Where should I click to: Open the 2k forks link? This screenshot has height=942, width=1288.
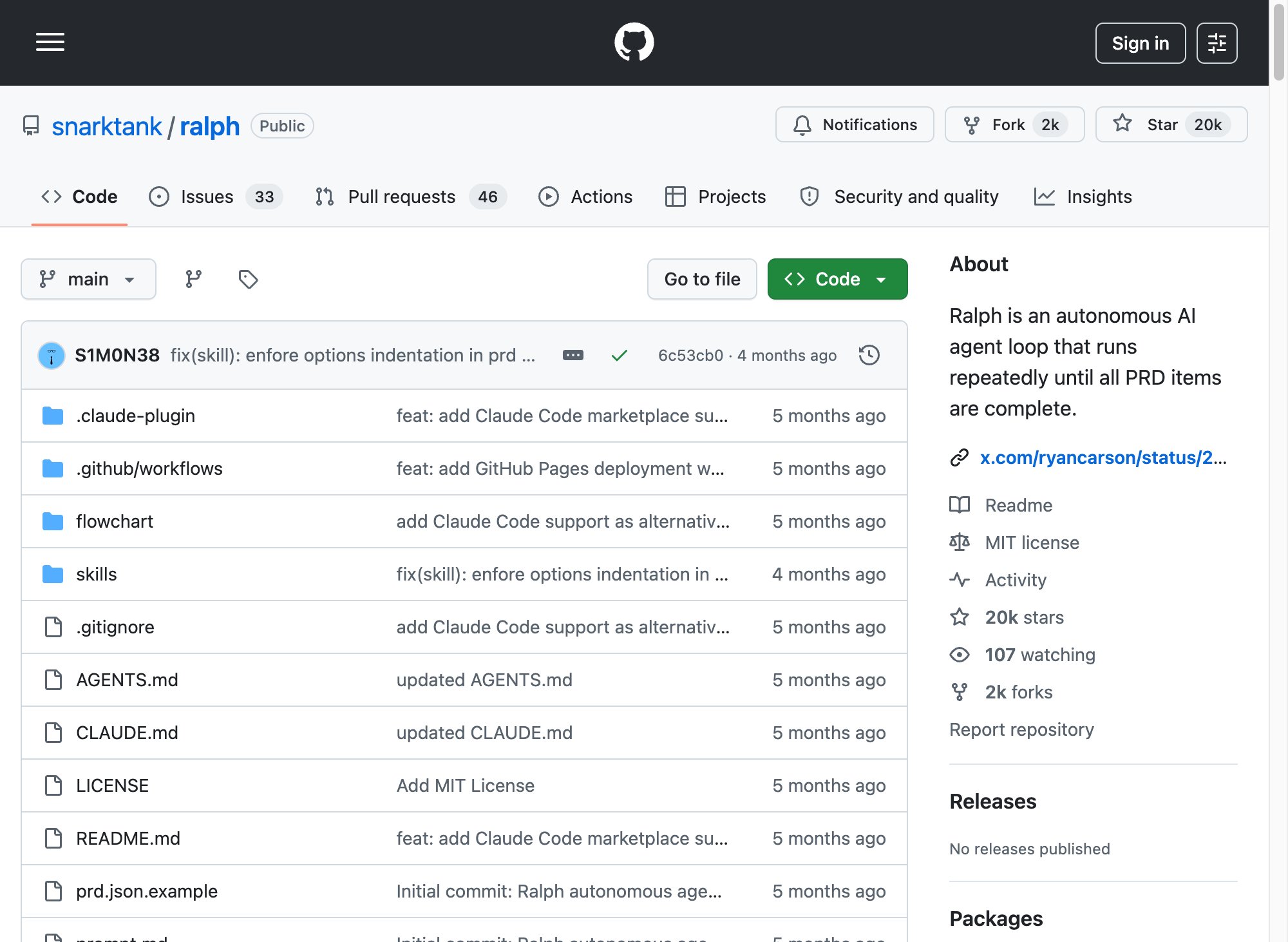tap(1019, 692)
